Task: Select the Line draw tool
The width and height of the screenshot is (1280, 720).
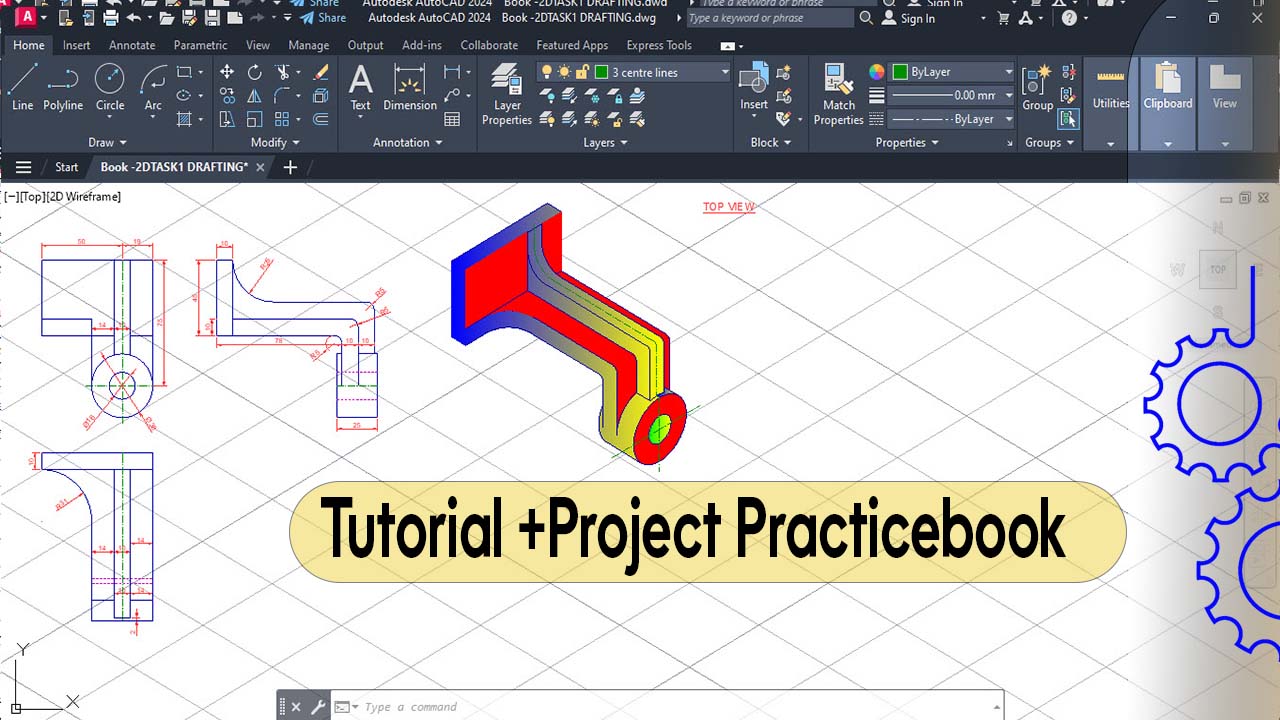Action: 22,87
